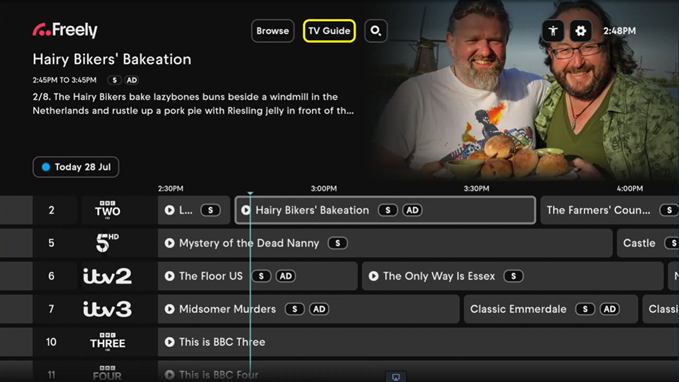Open the Browse tab
Viewport: 679px width, 382px height.
click(x=272, y=31)
